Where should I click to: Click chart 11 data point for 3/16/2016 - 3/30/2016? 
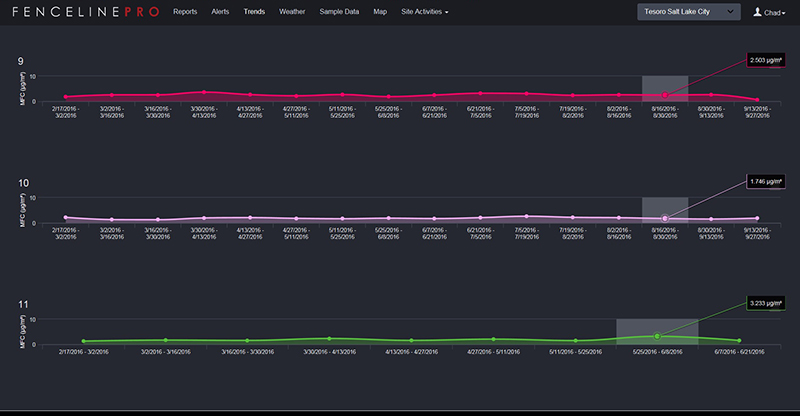point(247,340)
